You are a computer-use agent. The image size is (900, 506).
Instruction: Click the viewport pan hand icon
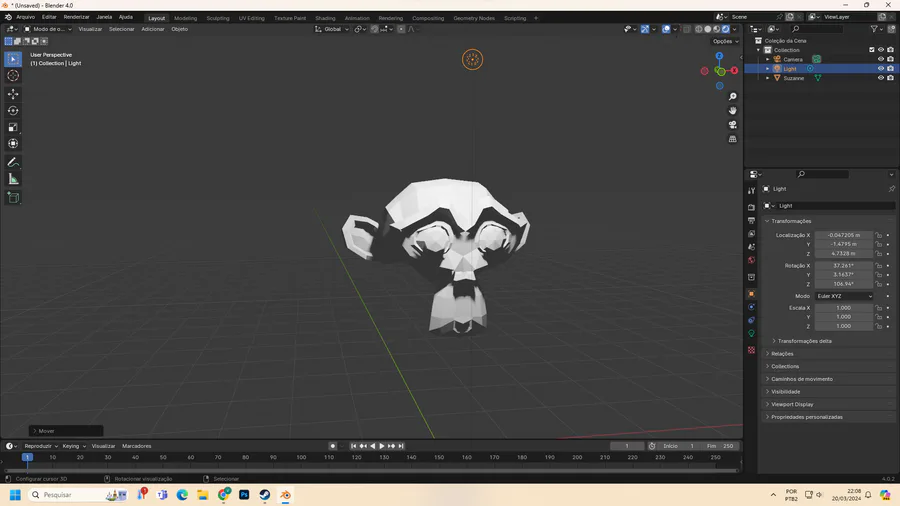click(732, 111)
